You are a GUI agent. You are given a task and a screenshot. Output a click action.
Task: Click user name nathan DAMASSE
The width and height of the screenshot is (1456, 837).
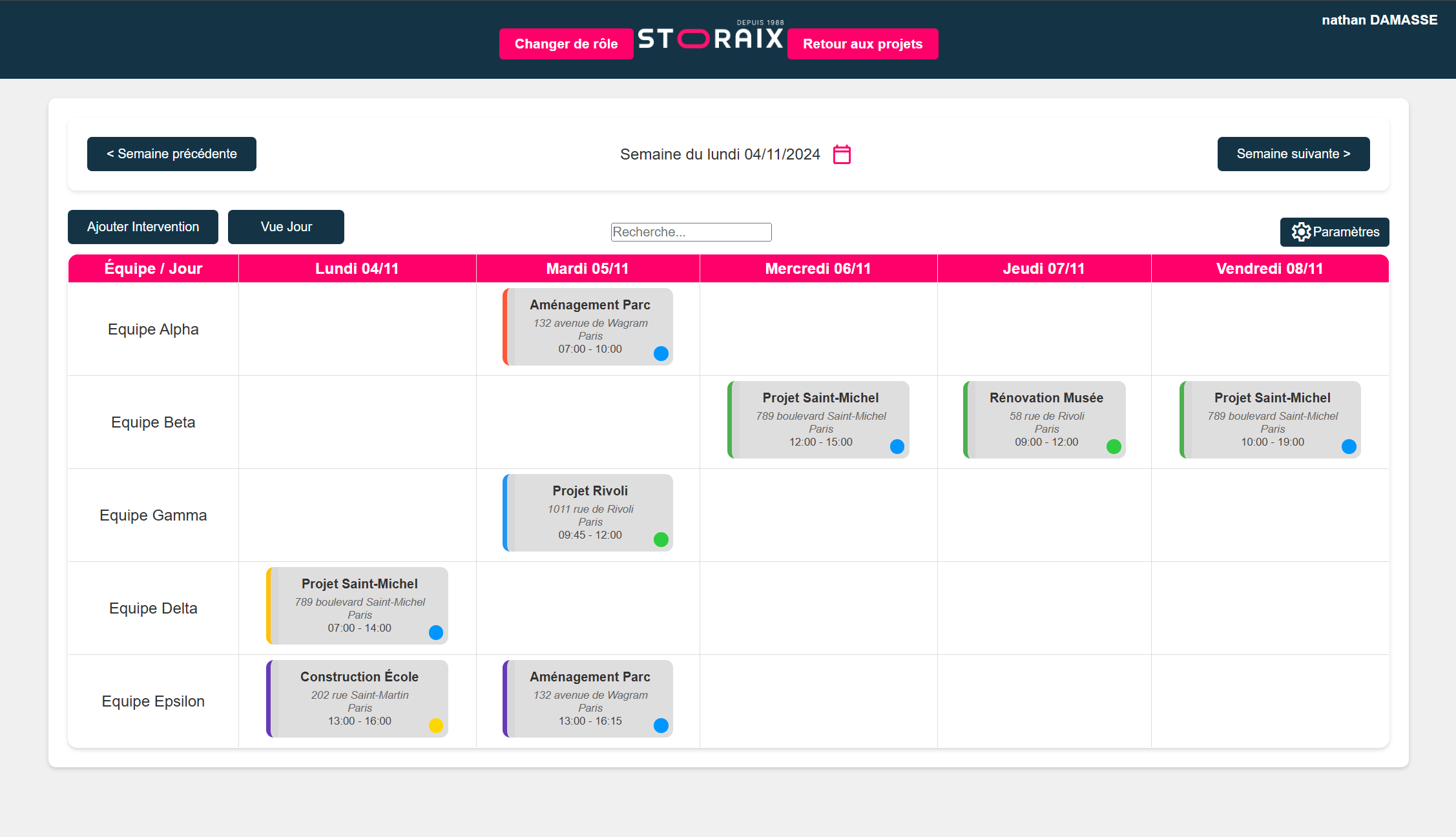pos(1379,20)
